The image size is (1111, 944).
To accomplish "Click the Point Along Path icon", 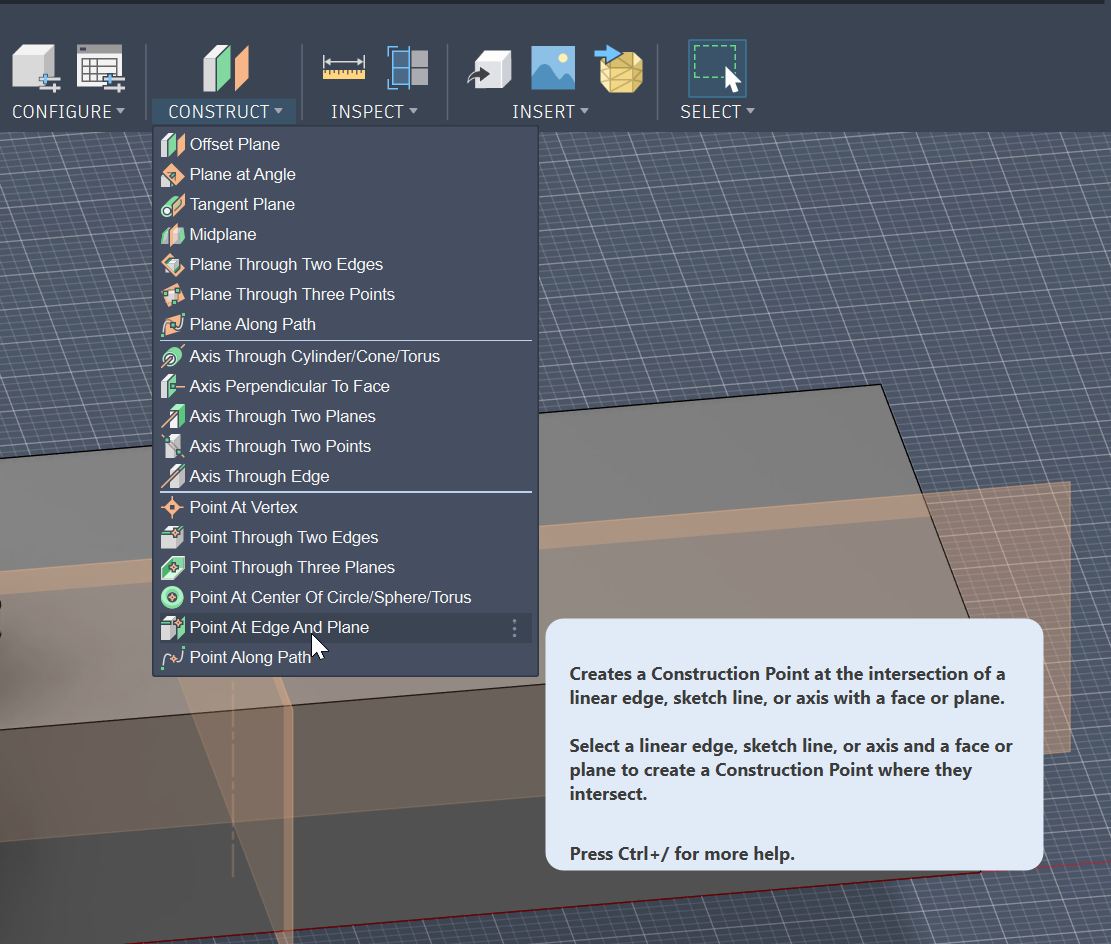I will pos(172,658).
